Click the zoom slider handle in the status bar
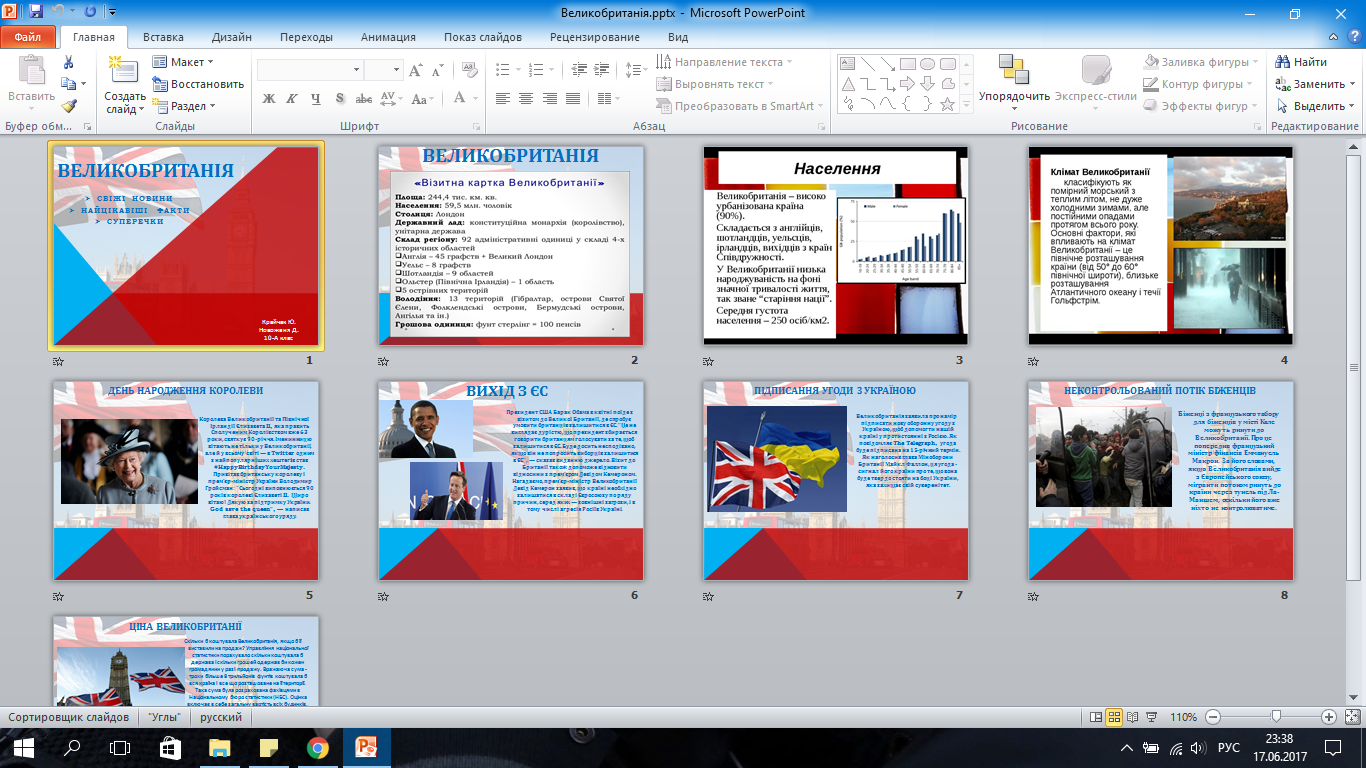1366x768 pixels. [1276, 717]
